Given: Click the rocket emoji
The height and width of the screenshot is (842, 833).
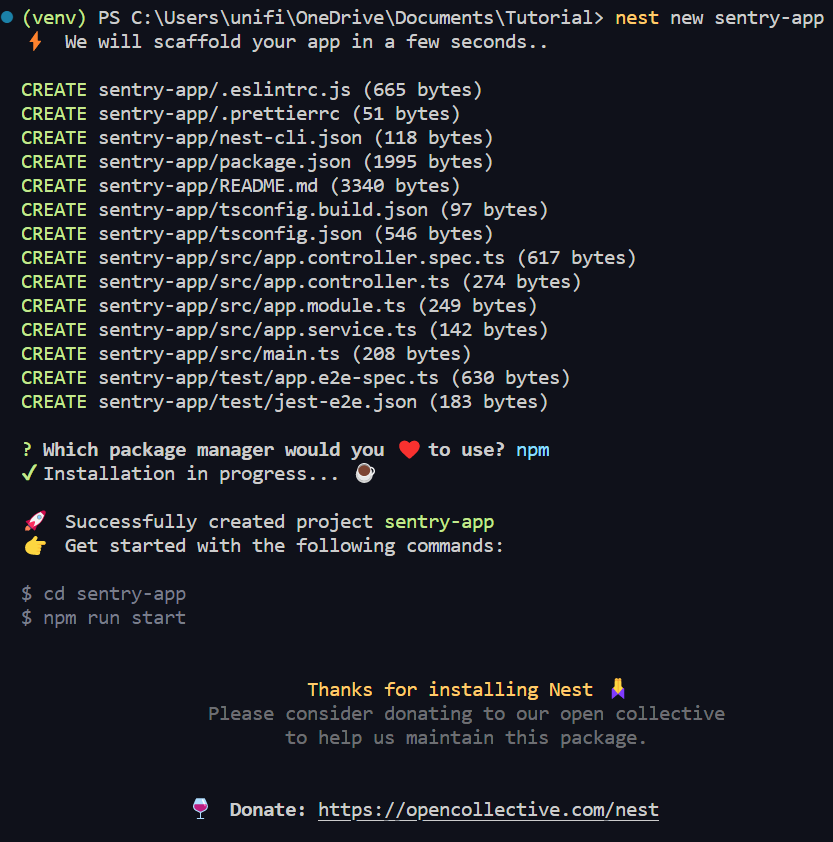Looking at the screenshot, I should point(35,521).
